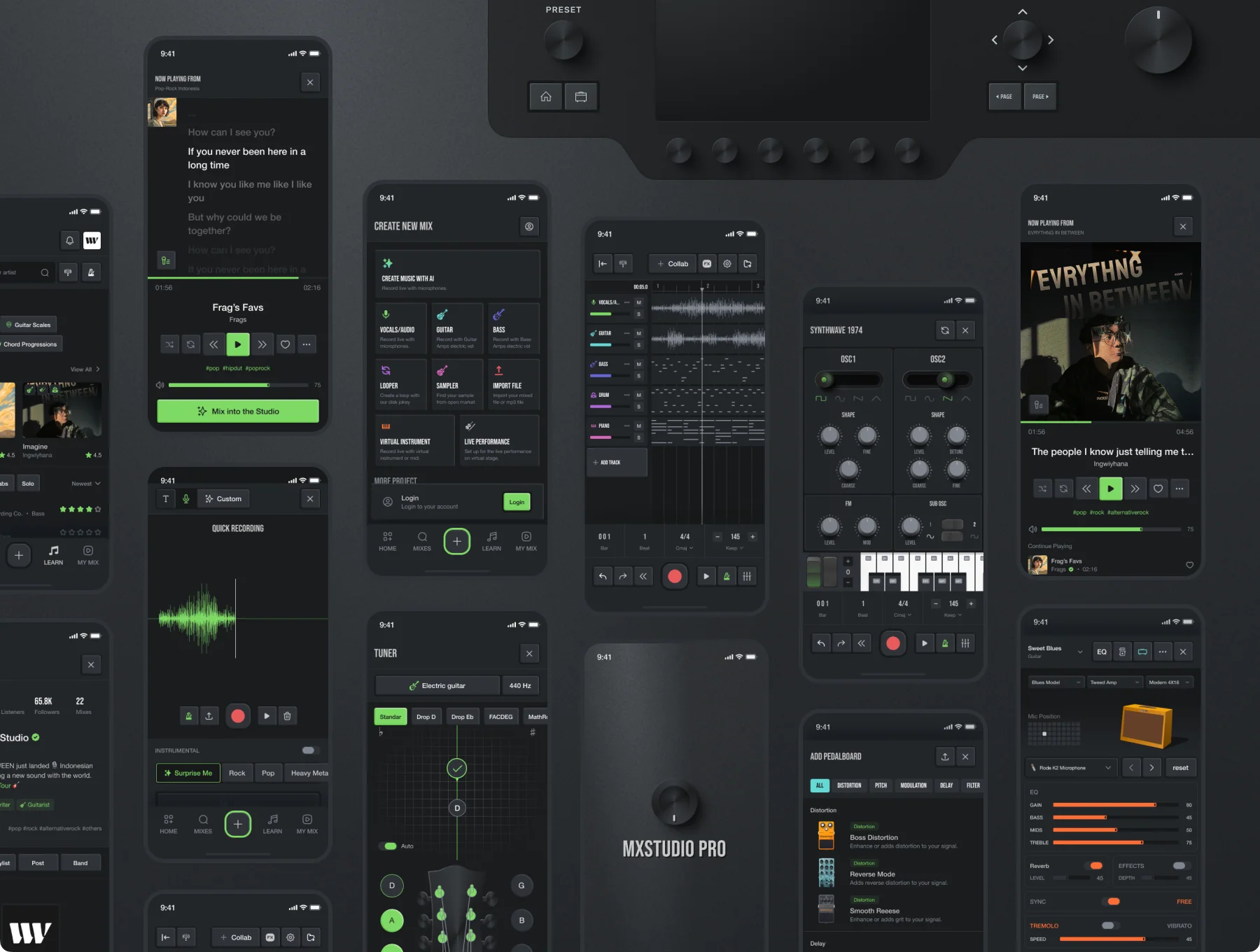Solo the Guitar track with its S button

coord(638,345)
